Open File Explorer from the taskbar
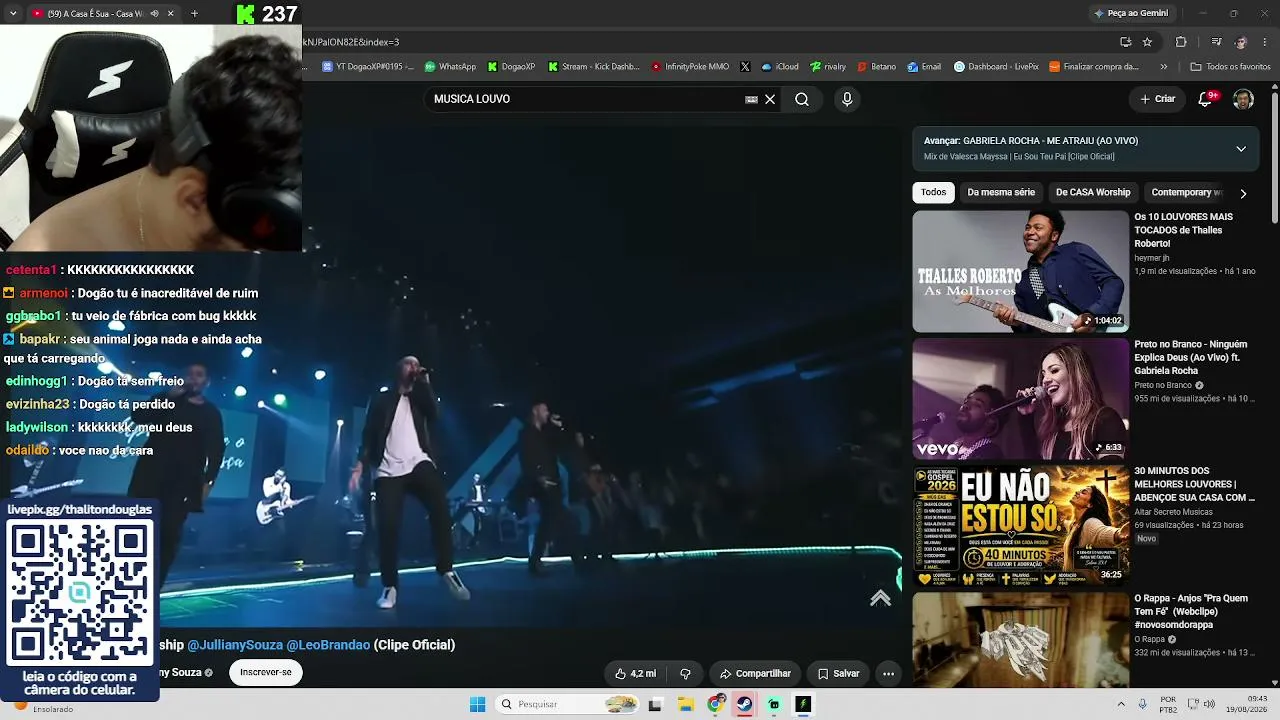1280x720 pixels. [x=685, y=704]
